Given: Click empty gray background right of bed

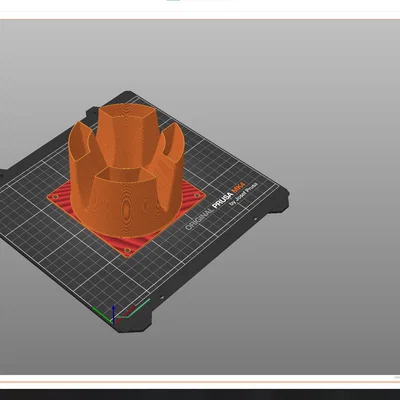Looking at the screenshot, I should (333, 167).
